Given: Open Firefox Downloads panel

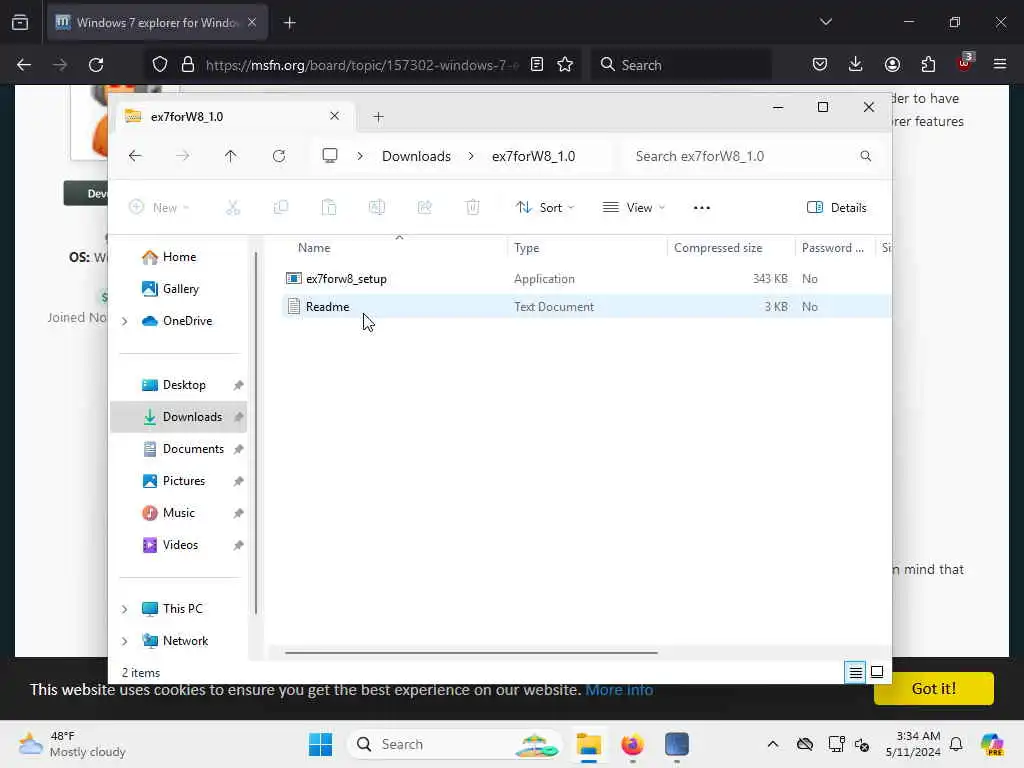Looking at the screenshot, I should (x=856, y=64).
